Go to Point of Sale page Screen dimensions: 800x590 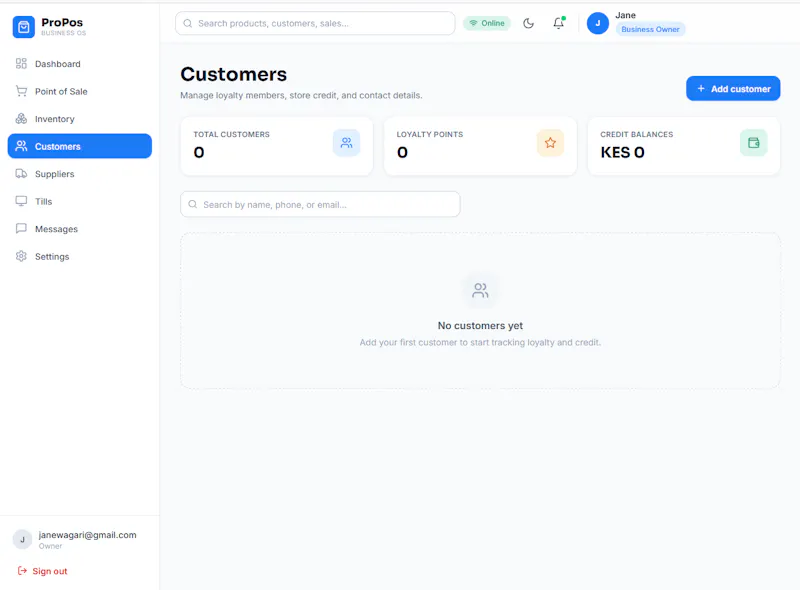pos(80,91)
